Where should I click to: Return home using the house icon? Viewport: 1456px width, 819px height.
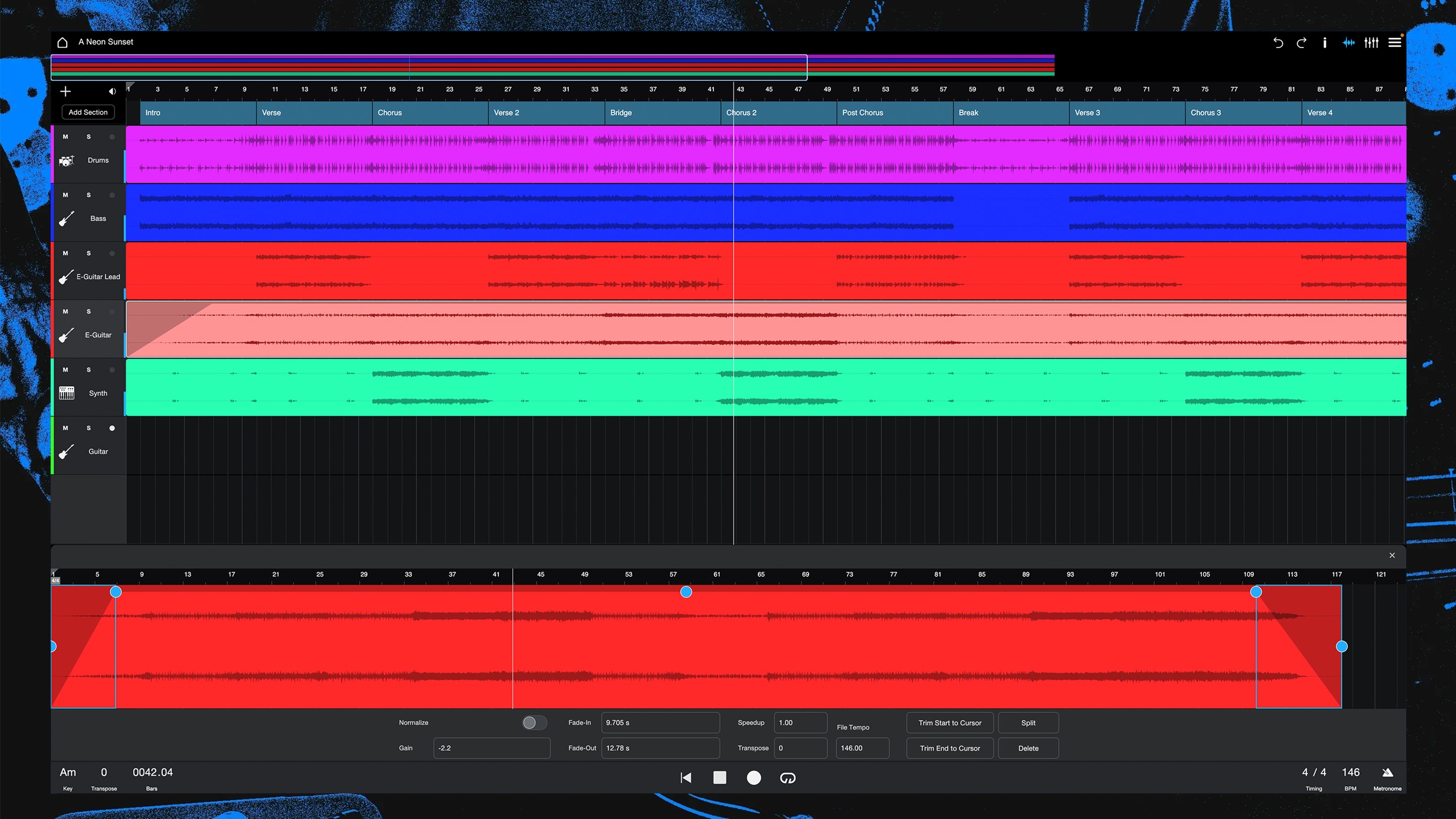(62, 42)
